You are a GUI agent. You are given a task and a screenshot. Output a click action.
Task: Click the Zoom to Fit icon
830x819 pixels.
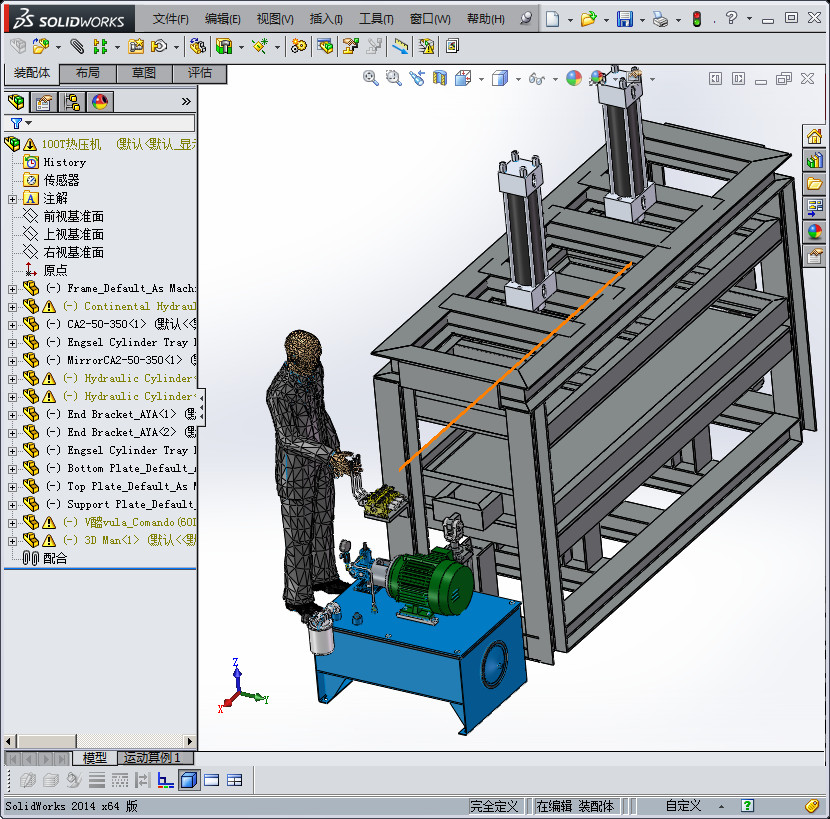pyautogui.click(x=371, y=78)
